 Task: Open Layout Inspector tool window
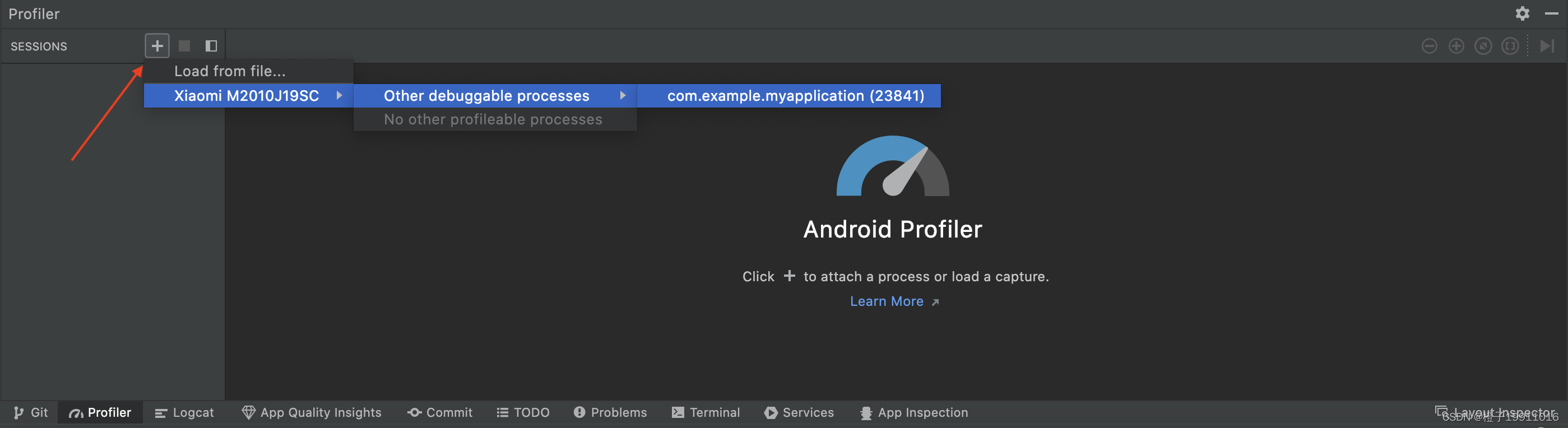pos(1496,412)
